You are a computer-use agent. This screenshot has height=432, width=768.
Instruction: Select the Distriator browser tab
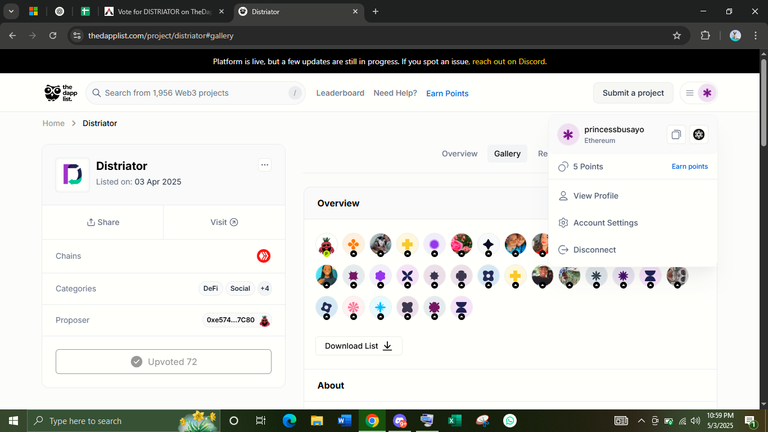297,11
